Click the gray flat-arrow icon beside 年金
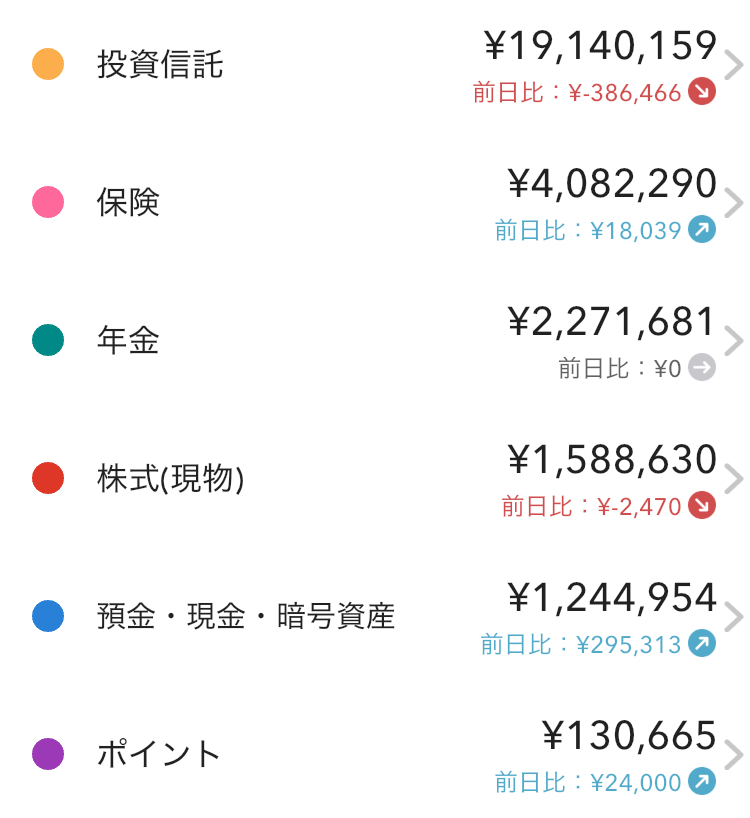 [703, 369]
